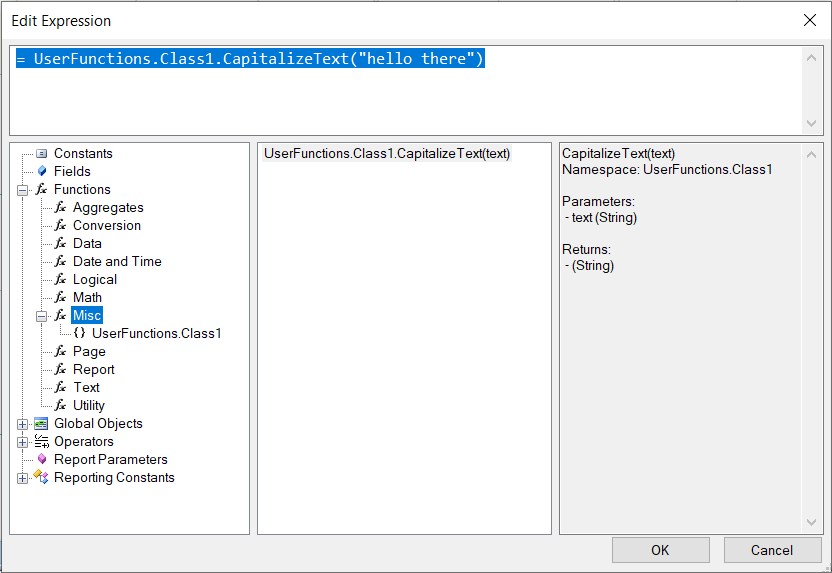Open the Logical function category

pyautogui.click(x=94, y=280)
